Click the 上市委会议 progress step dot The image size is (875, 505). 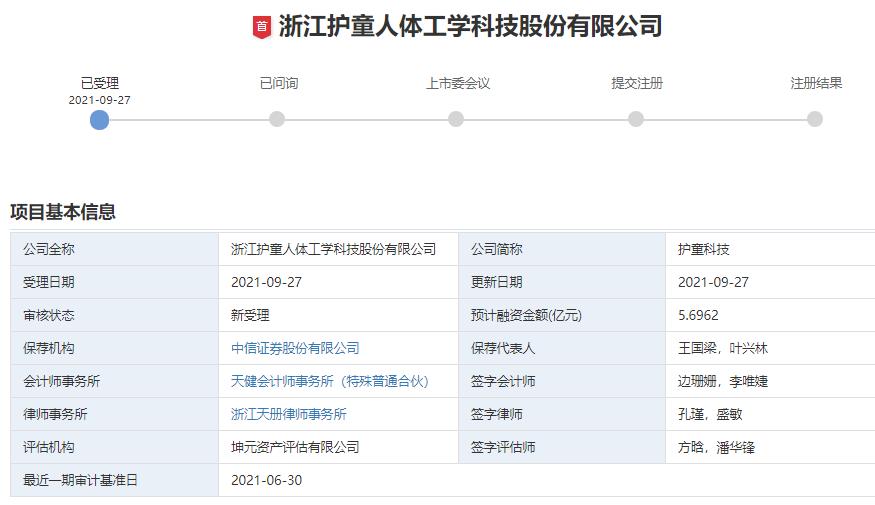456,119
